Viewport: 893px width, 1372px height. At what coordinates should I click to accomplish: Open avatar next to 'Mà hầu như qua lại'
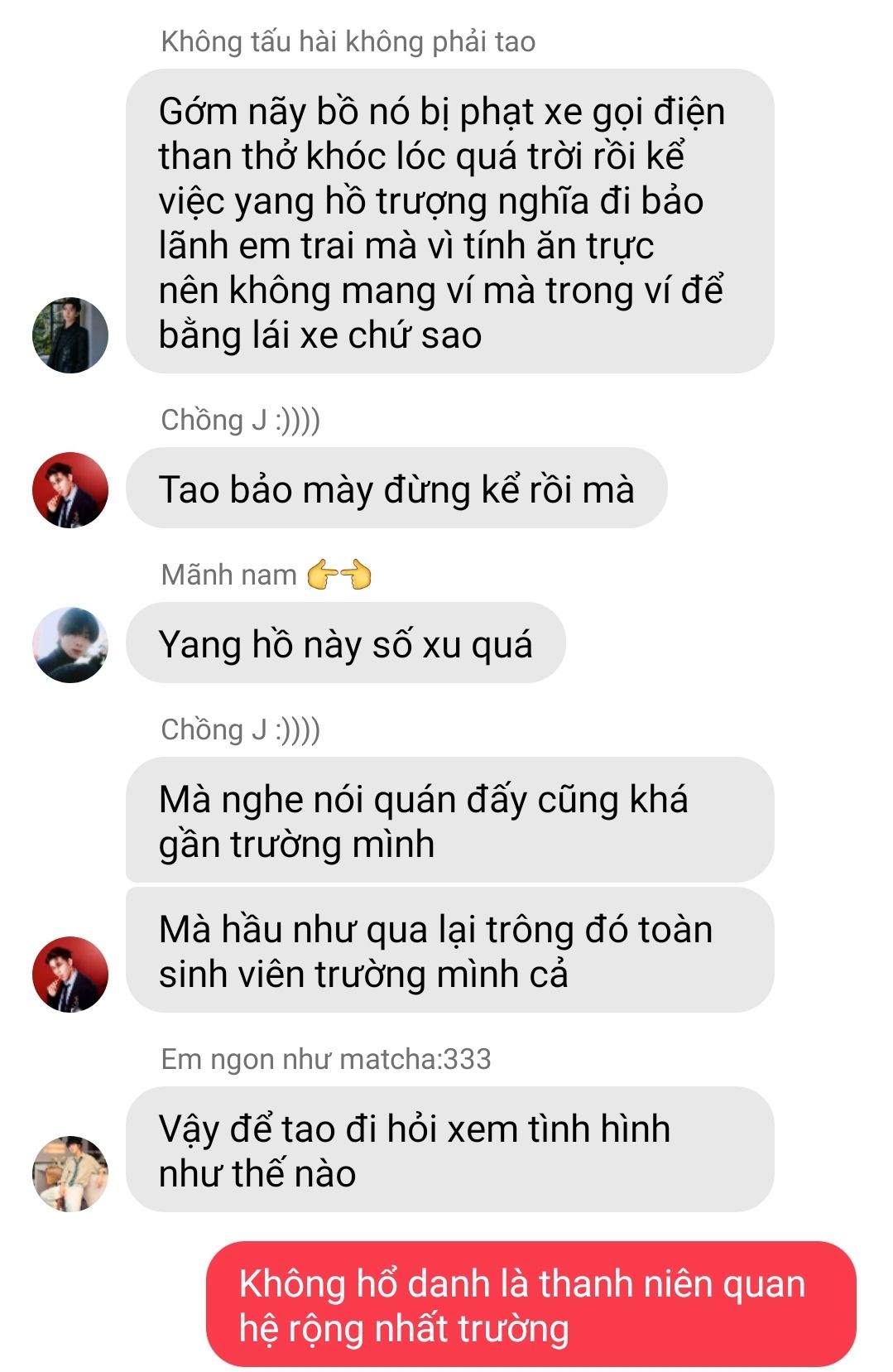(x=70, y=974)
